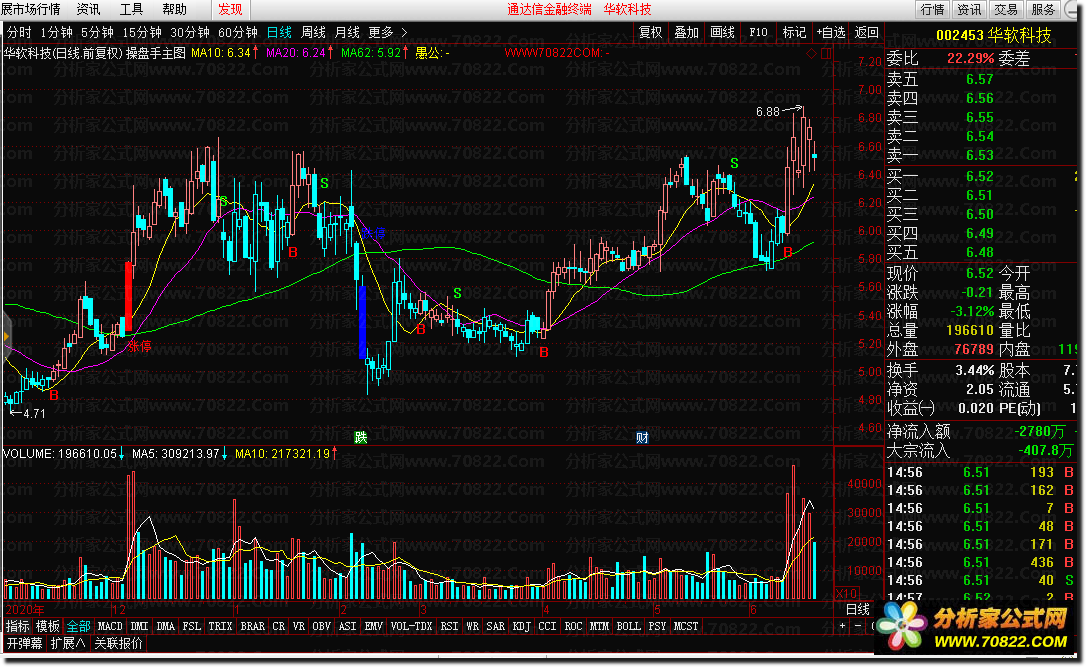Click the 跌 marker below the chart
1087x667 pixels.
click(360, 438)
